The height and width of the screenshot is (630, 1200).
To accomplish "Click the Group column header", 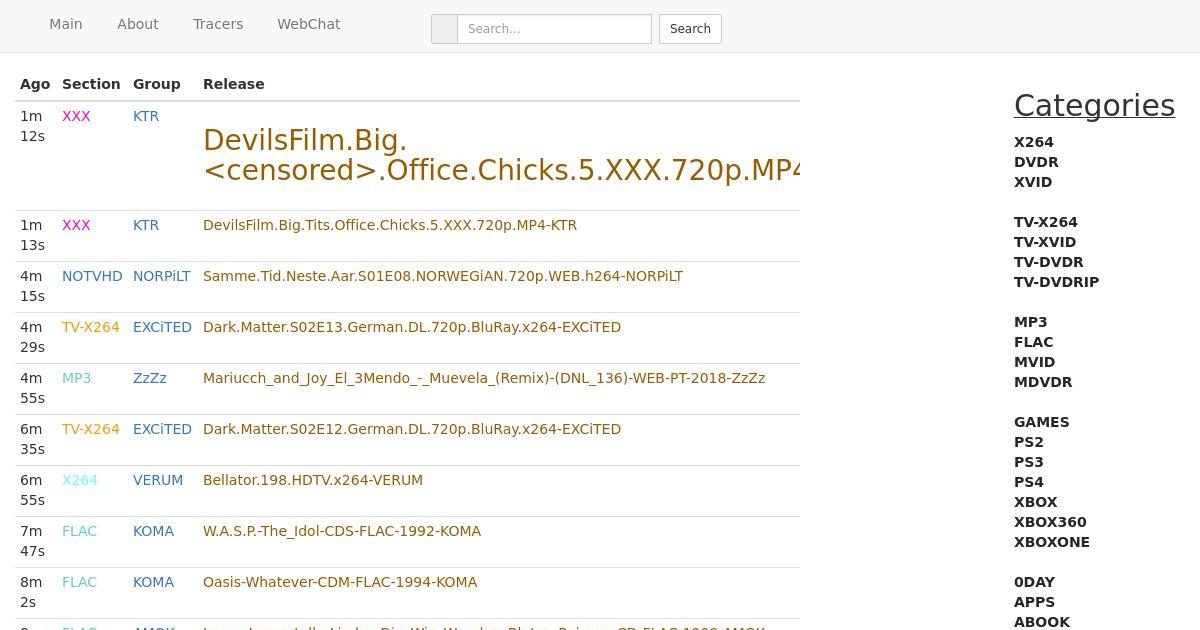I will click(x=157, y=84).
